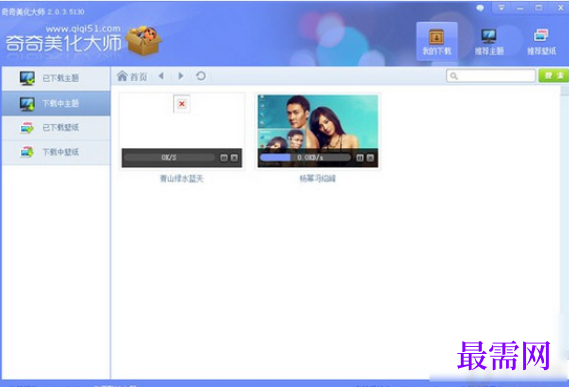Click the 杨幂冯绍峰 download progress bar
This screenshot has width=569, height=387.
[305, 158]
